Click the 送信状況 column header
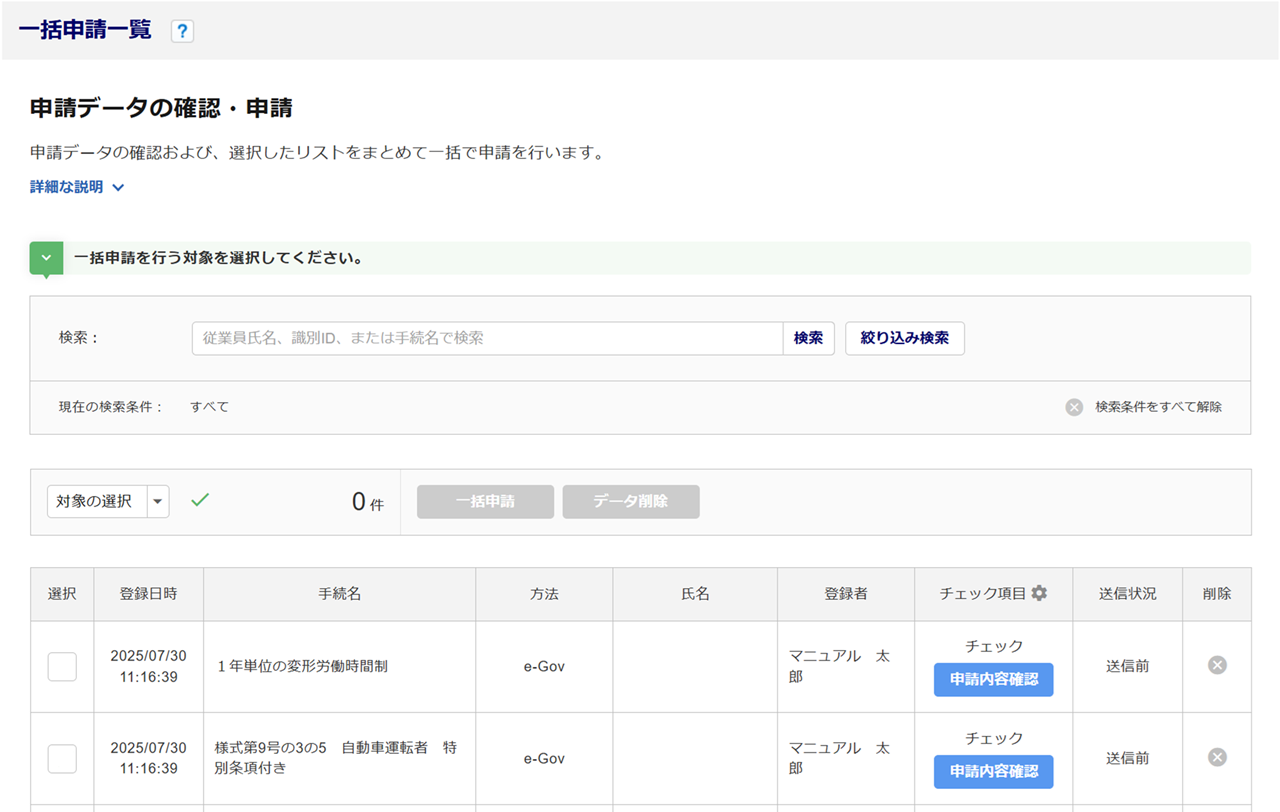Image resolution: width=1280 pixels, height=812 pixels. (x=1128, y=594)
